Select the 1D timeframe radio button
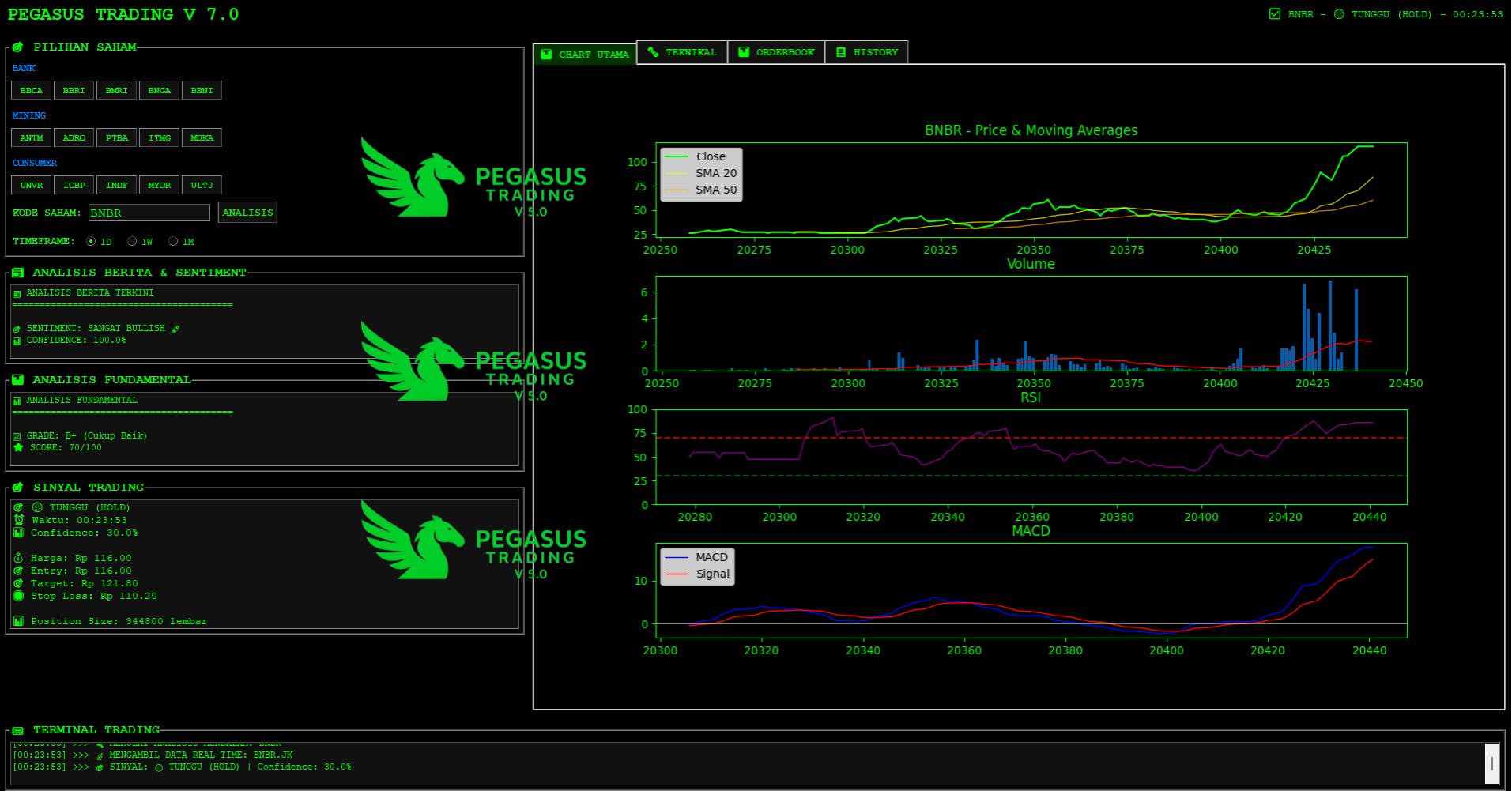Viewport: 1512px width, 791px height. coord(91,242)
